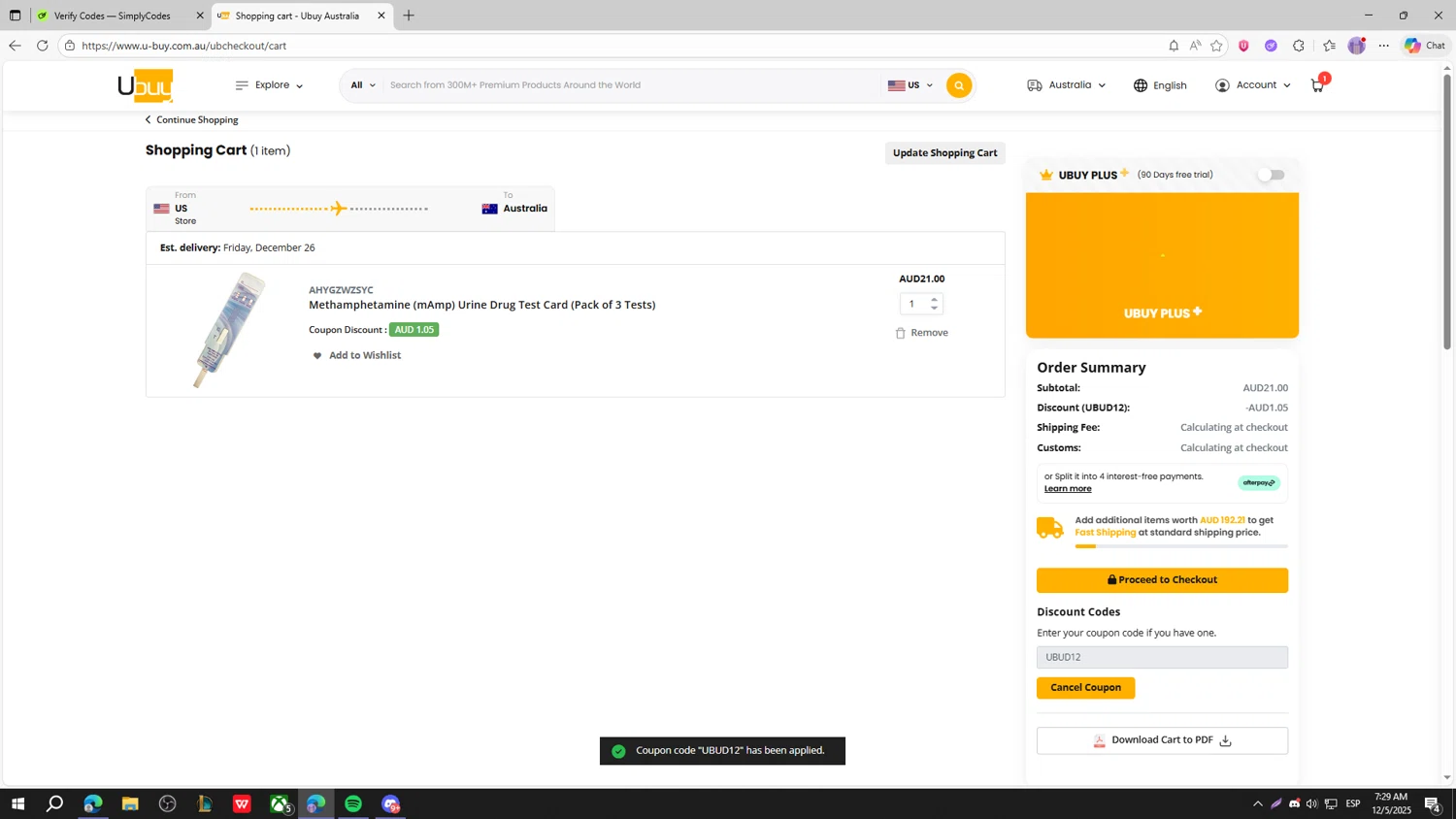Open the All categories search dropdown
Viewport: 1456px width, 819px height.
click(363, 85)
